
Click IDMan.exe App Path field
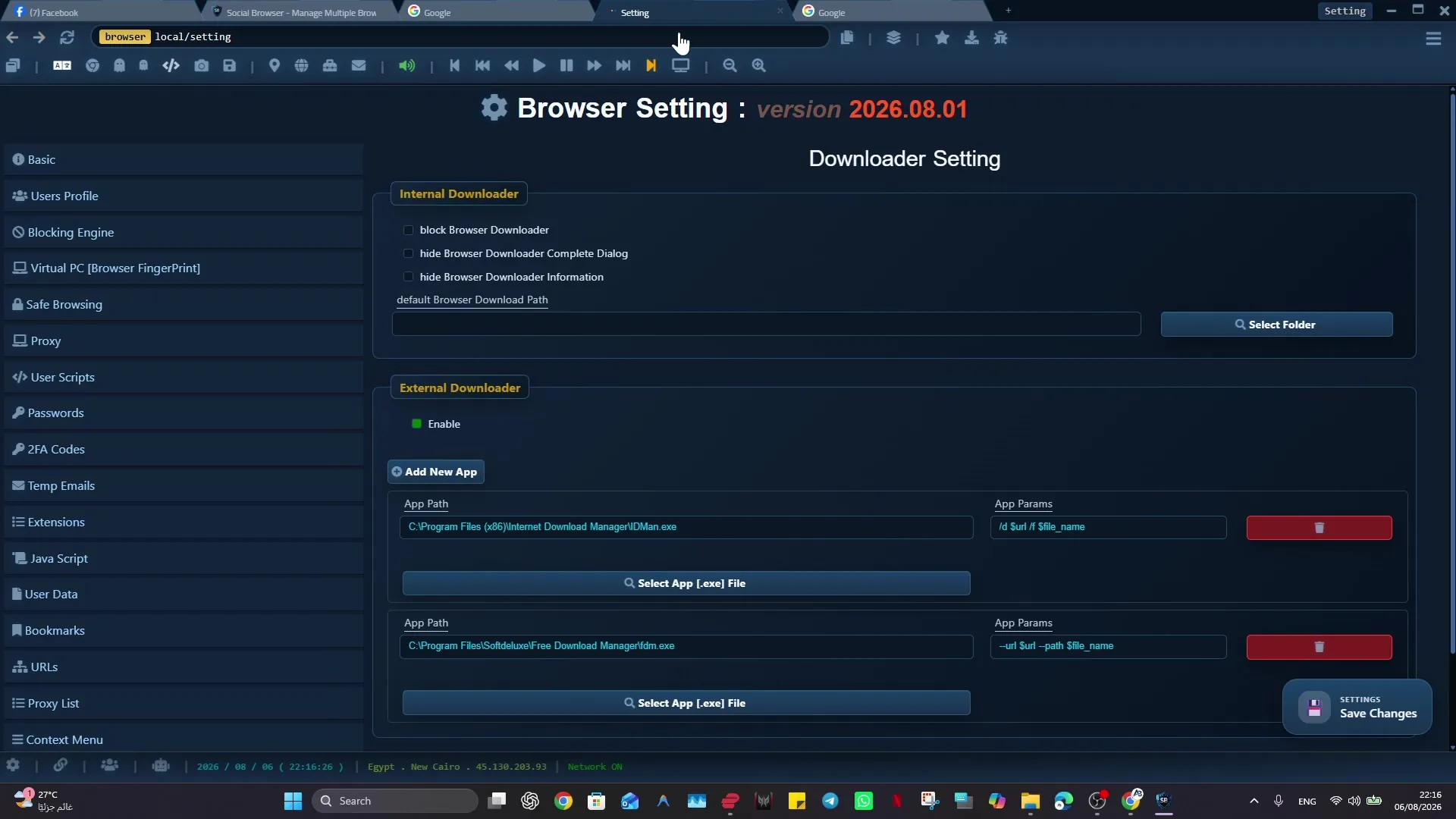686,527
